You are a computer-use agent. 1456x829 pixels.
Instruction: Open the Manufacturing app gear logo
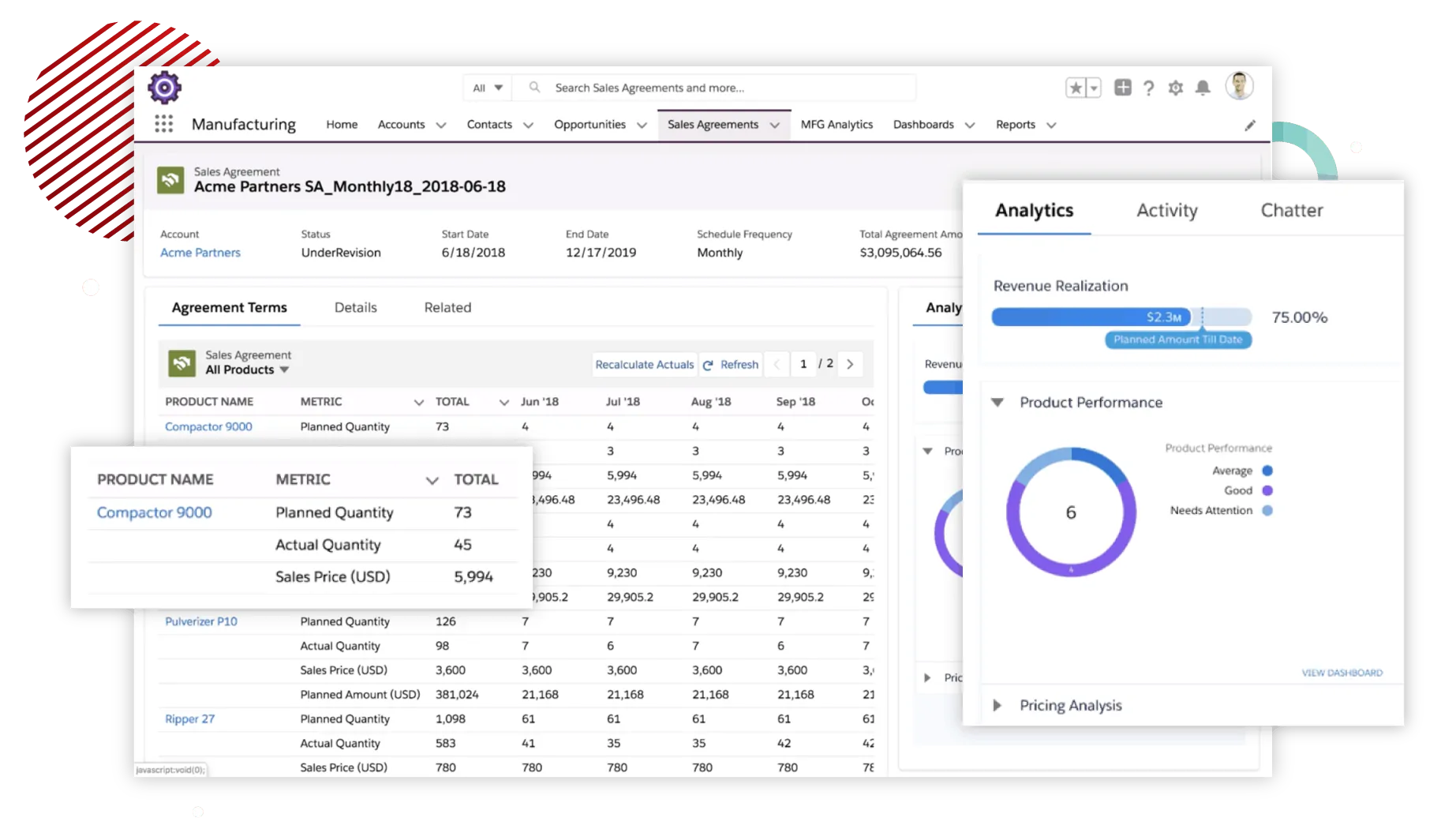click(x=164, y=88)
